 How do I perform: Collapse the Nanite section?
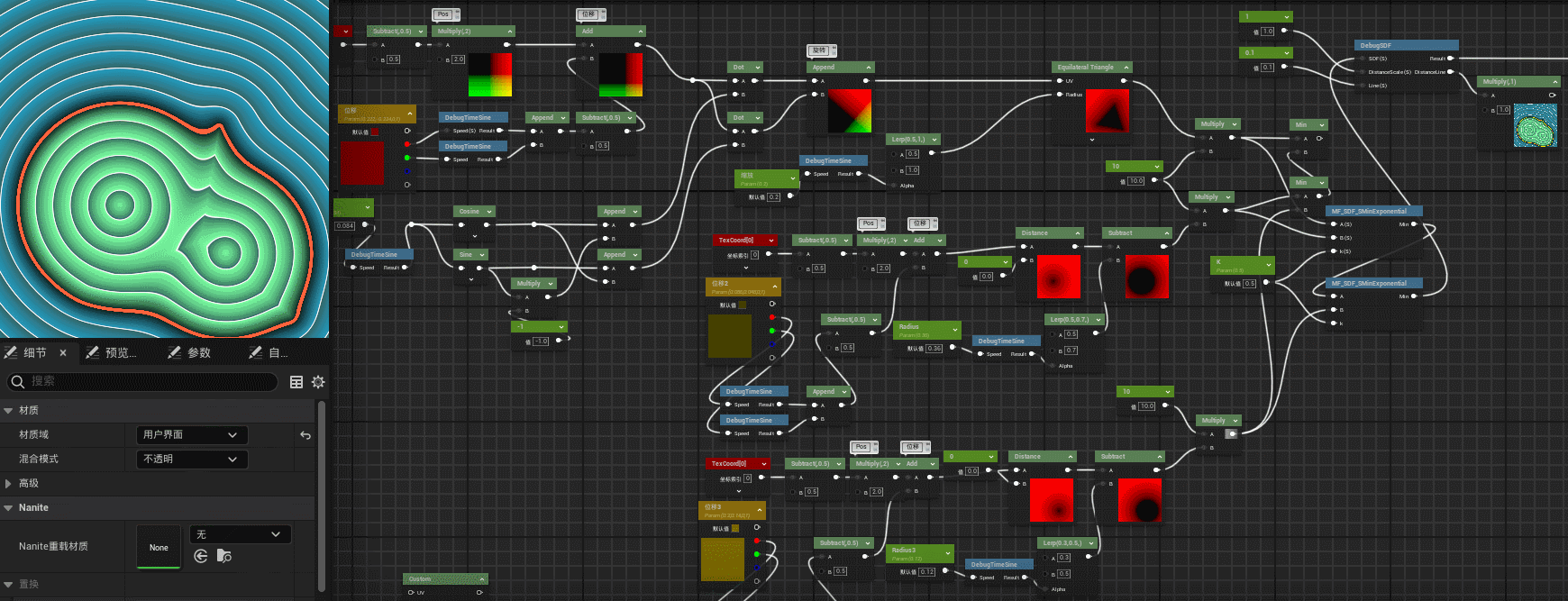8,507
